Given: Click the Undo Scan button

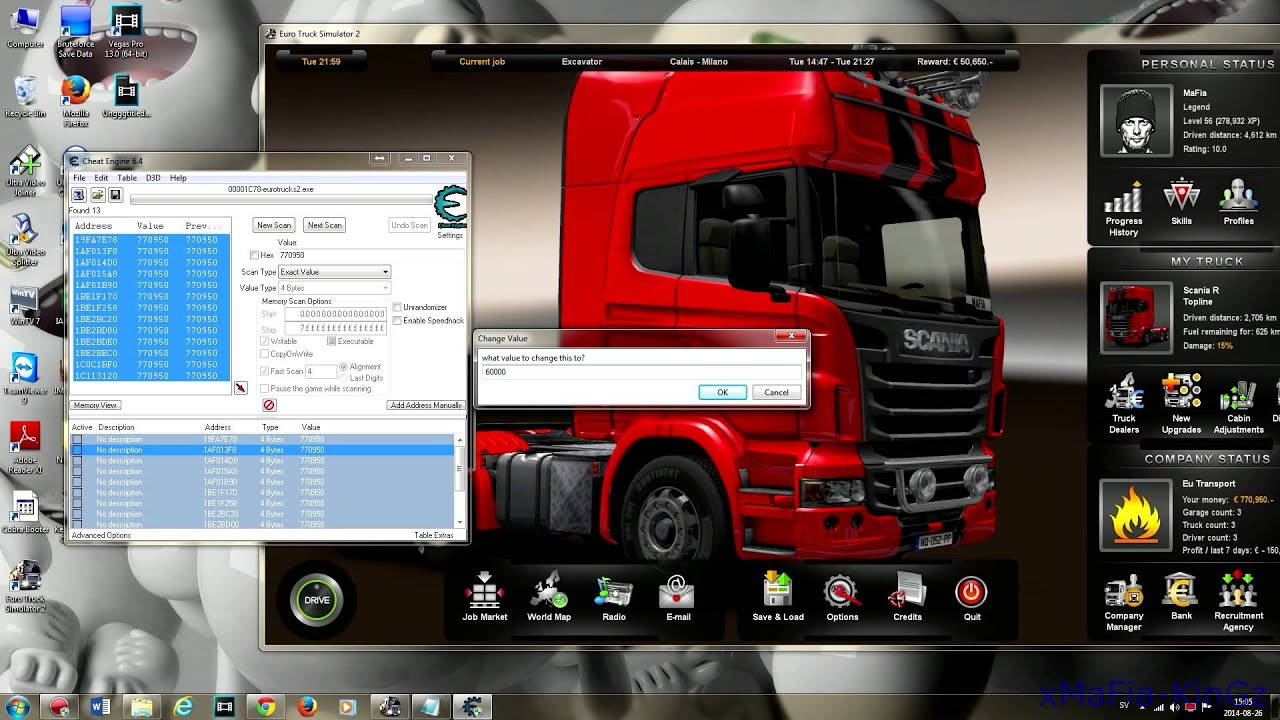Looking at the screenshot, I should click(409, 225).
